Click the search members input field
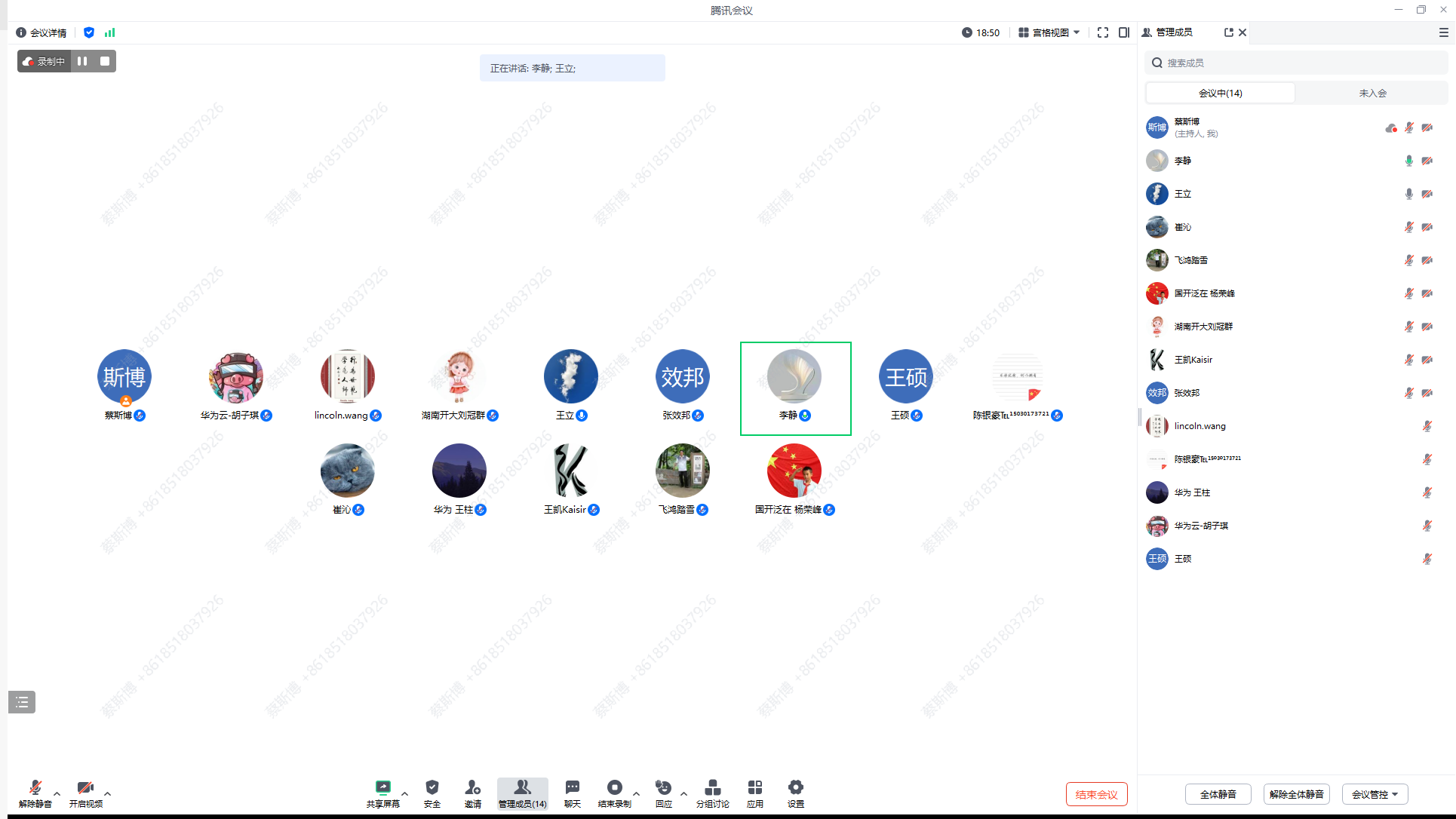Image resolution: width=1456 pixels, height=819 pixels. tap(1298, 63)
